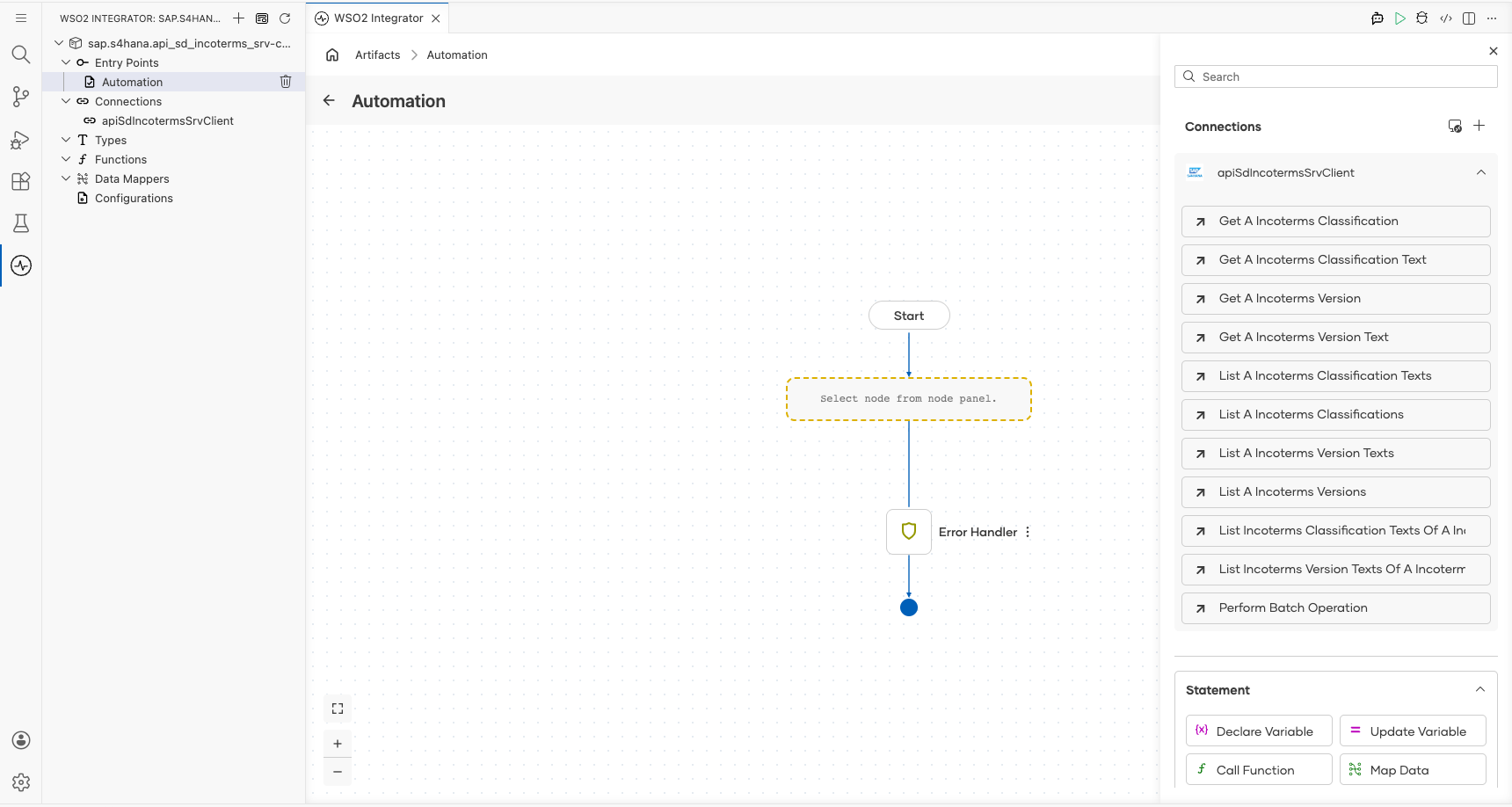
Task: Open the Search view in activity bar
Action: pyautogui.click(x=21, y=55)
